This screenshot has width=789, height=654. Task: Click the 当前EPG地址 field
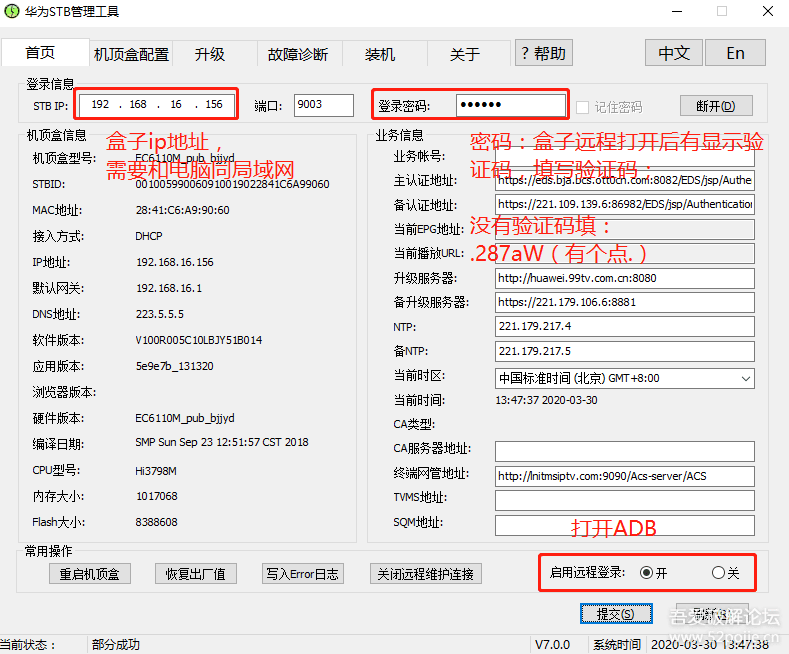[x=624, y=229]
